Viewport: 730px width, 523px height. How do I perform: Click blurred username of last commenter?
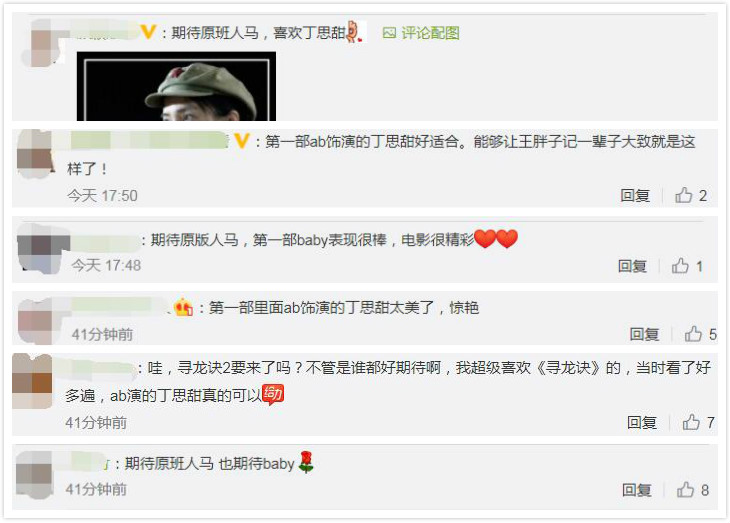(87, 462)
